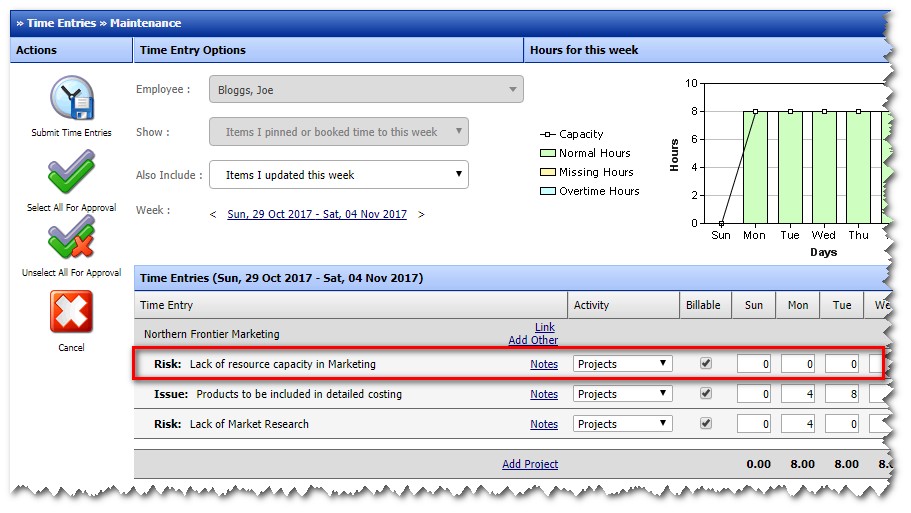This screenshot has height=513, width=911.
Task: Click the Mon column header in table
Action: pyautogui.click(x=798, y=305)
